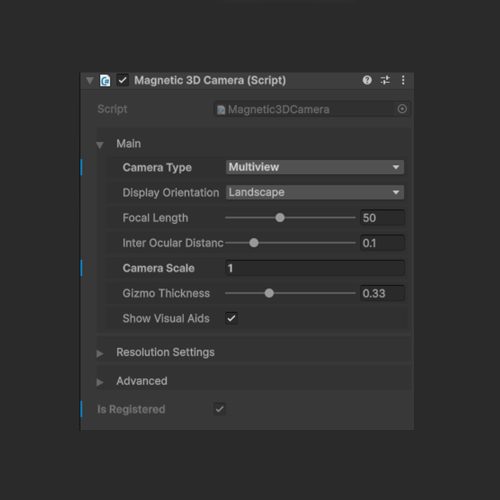Open the Camera Type Multiview dropdown
The height and width of the screenshot is (500, 500).
click(x=315, y=167)
